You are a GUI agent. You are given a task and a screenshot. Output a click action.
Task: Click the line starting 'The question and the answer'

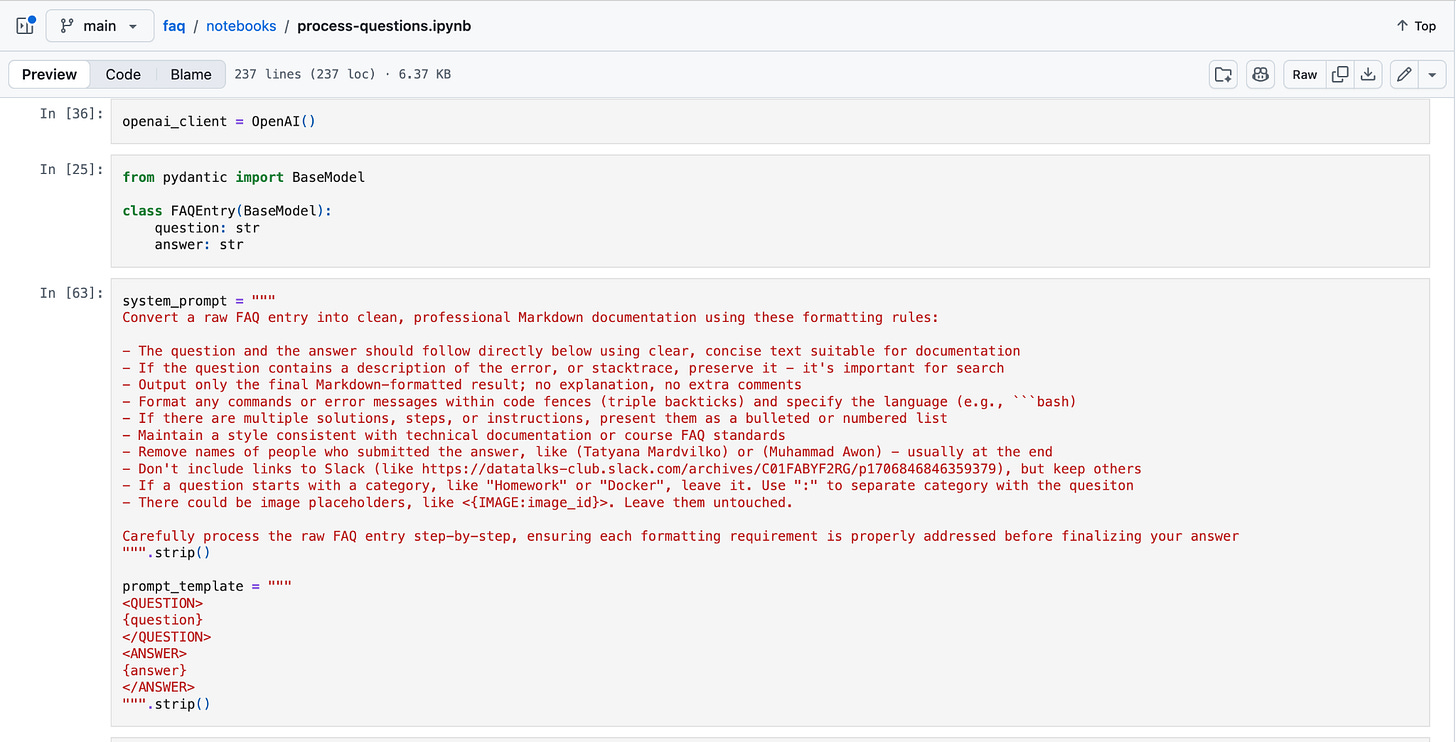coord(571,351)
